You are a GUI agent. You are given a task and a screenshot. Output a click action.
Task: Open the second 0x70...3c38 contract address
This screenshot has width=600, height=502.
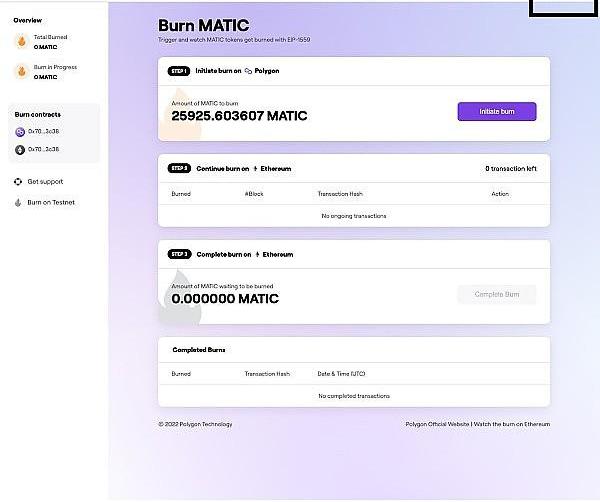[x=44, y=149]
